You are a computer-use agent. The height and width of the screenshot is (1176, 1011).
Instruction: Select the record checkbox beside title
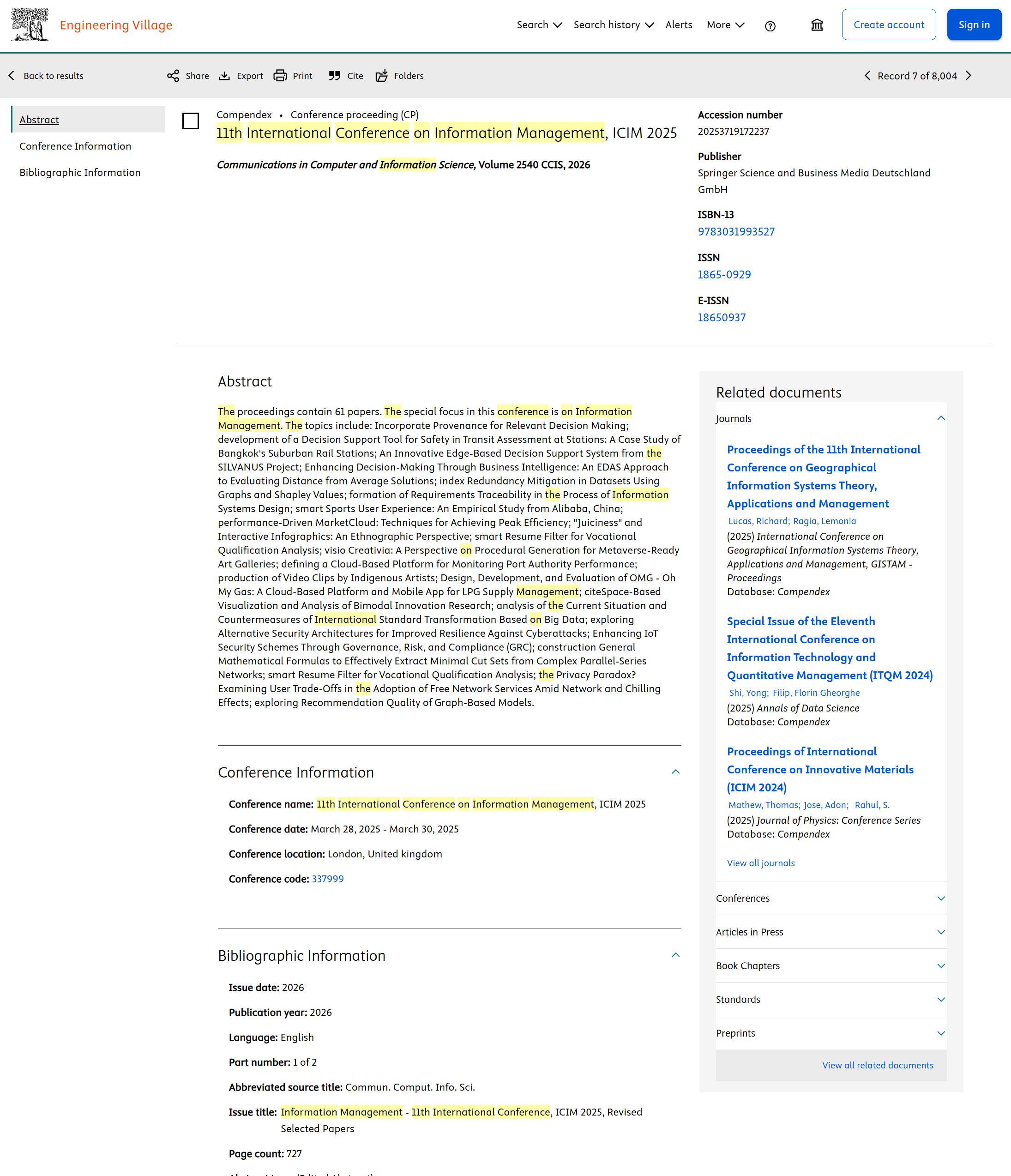click(191, 121)
